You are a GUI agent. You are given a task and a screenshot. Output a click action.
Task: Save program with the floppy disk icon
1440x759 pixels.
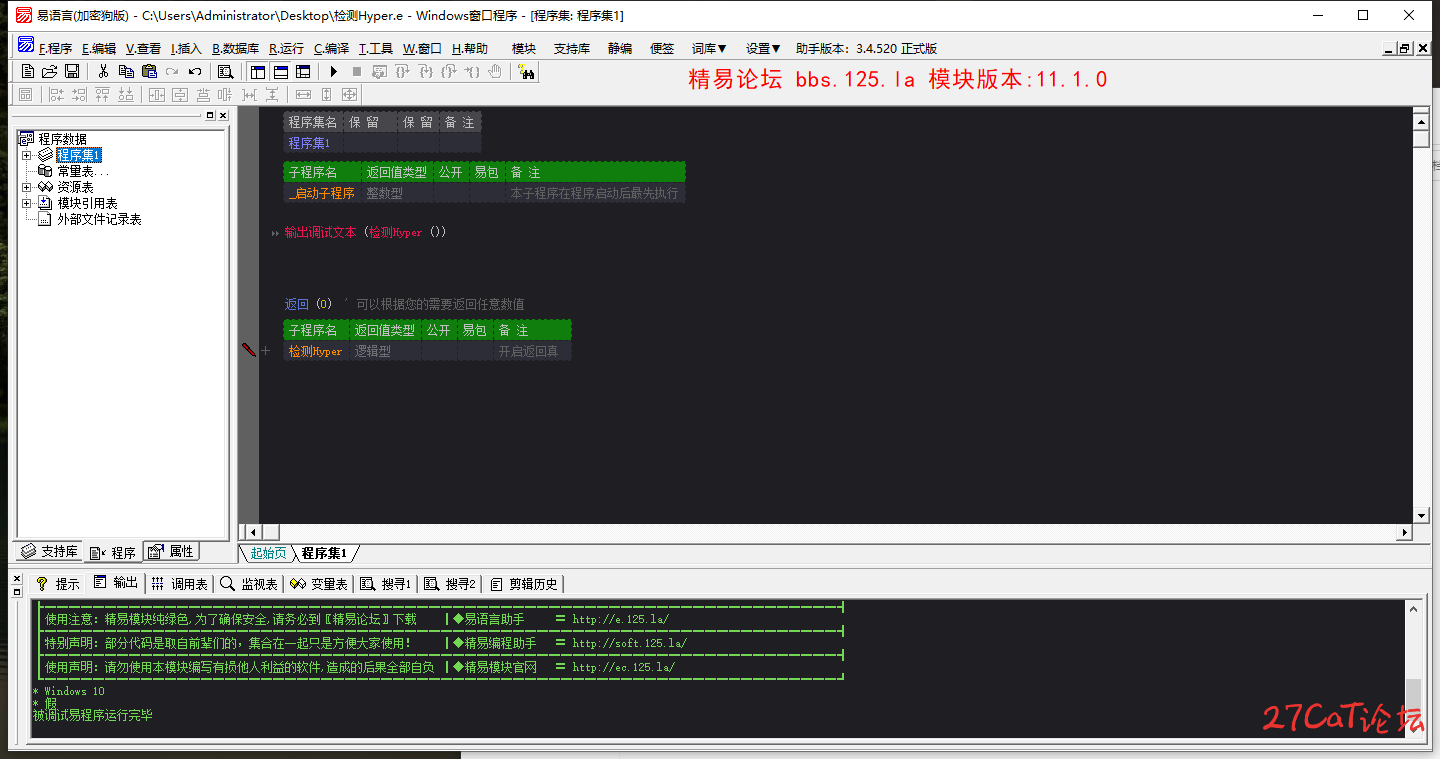pos(72,71)
